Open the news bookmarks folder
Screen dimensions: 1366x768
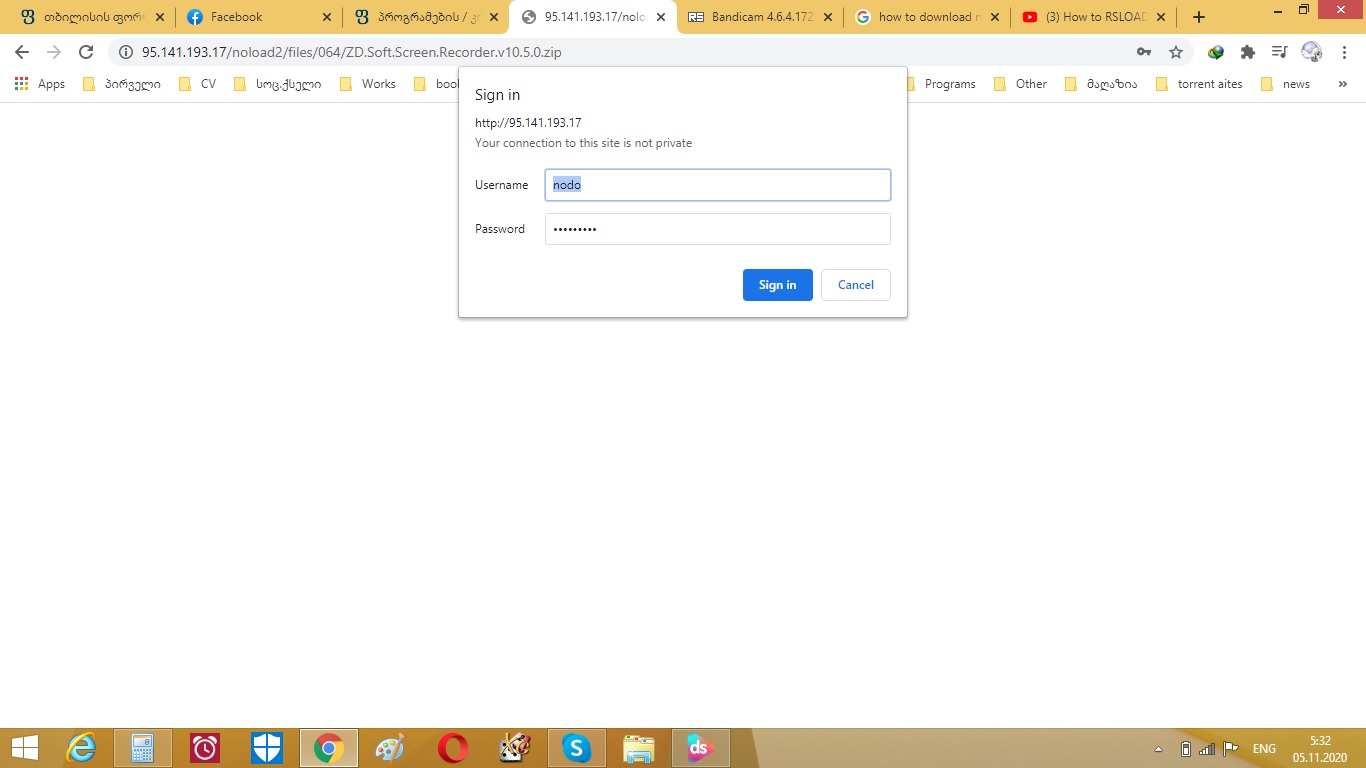(x=1285, y=84)
